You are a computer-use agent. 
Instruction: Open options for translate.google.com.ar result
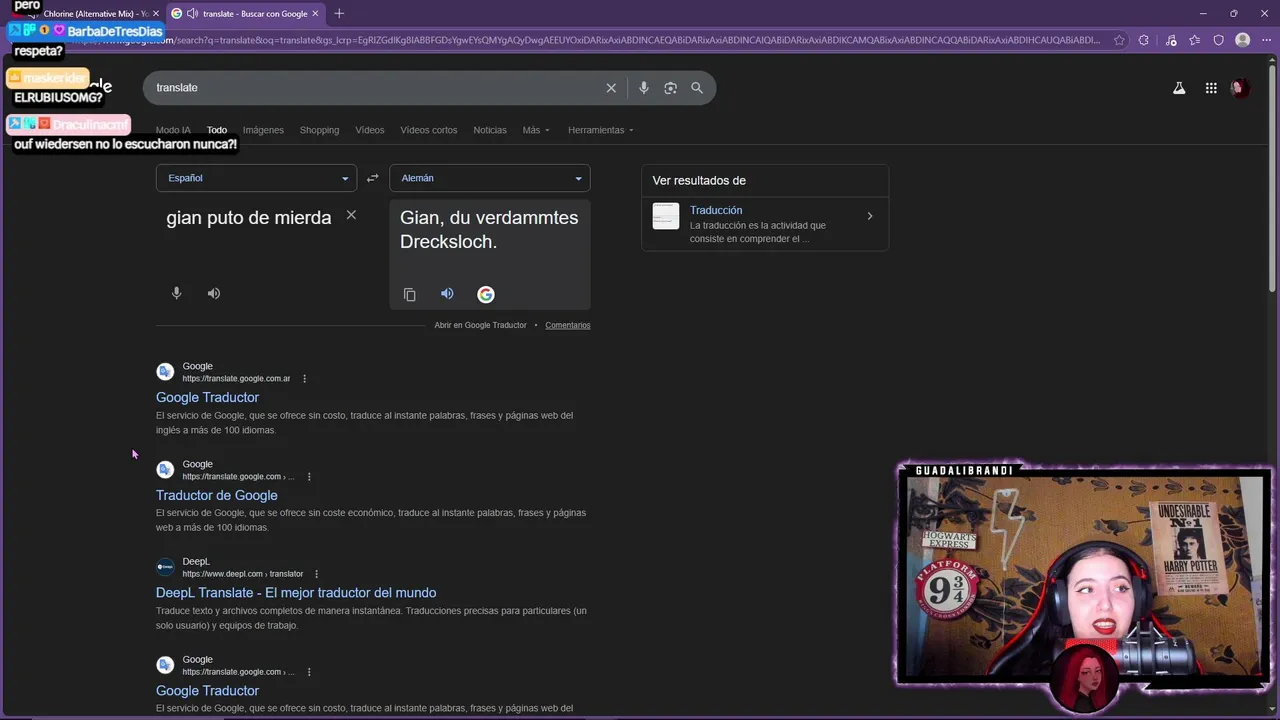[305, 379]
